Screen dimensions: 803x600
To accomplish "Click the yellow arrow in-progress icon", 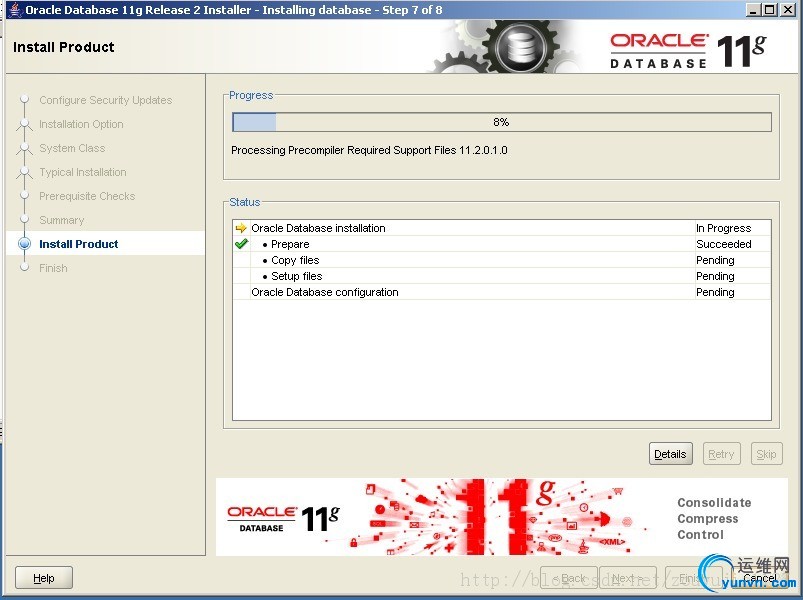I will coord(241,228).
